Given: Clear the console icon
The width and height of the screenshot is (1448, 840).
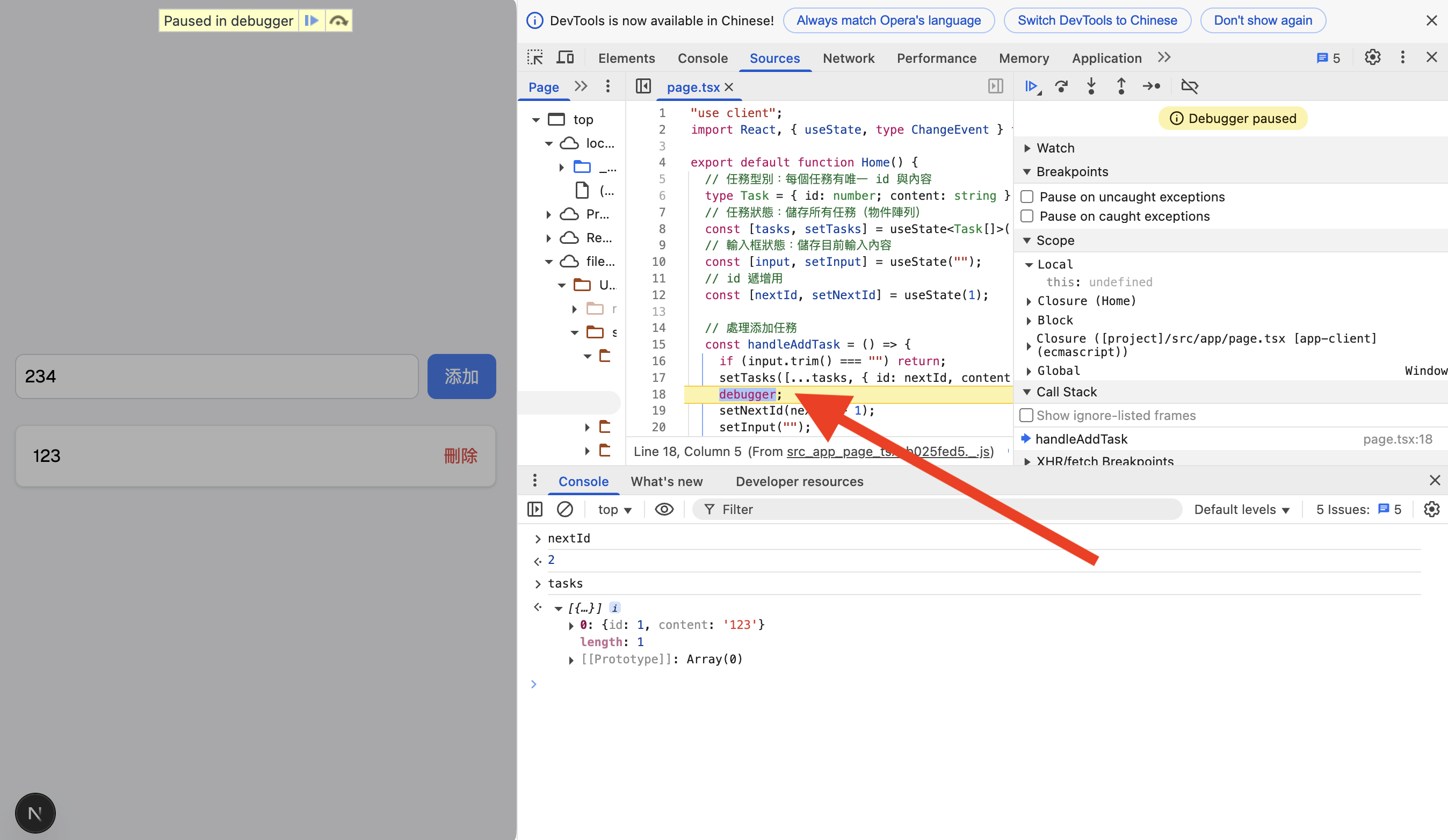Looking at the screenshot, I should pyautogui.click(x=565, y=509).
